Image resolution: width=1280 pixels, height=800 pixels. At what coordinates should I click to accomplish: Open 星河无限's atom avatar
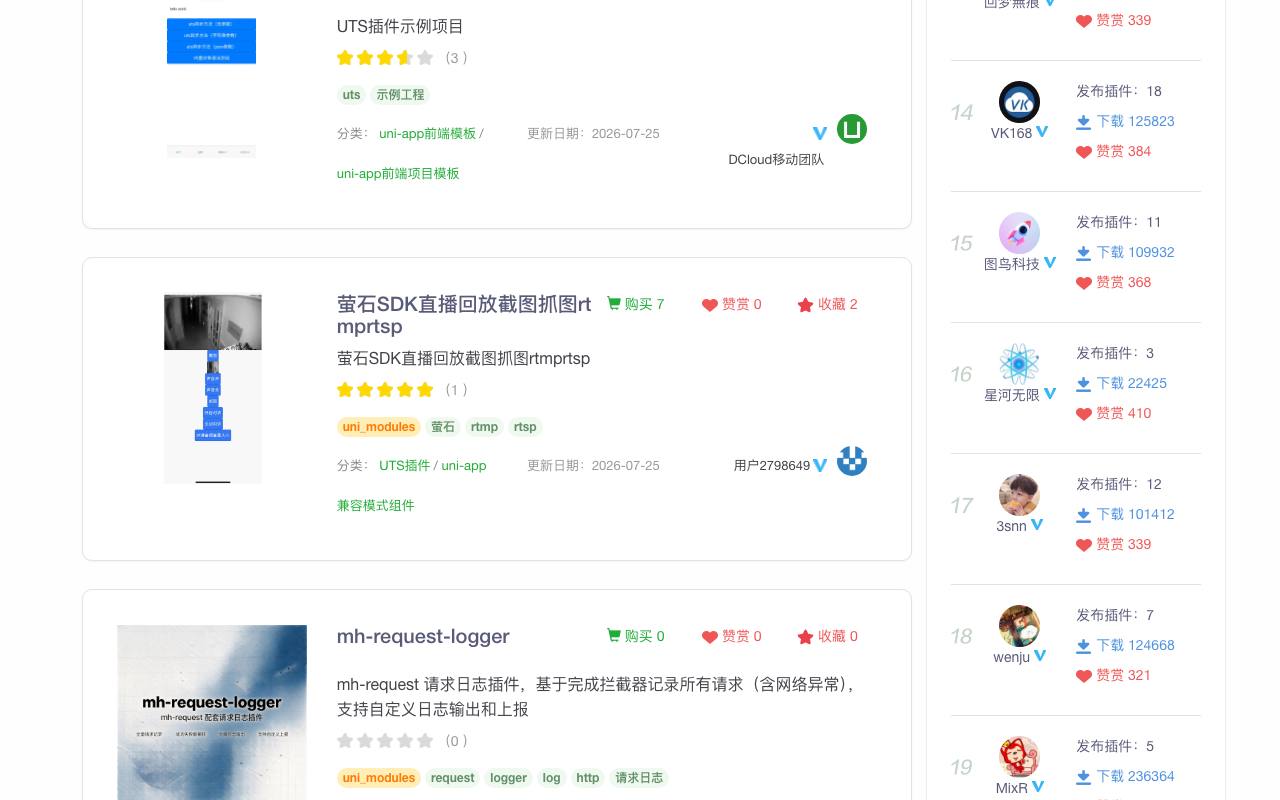pos(1019,364)
